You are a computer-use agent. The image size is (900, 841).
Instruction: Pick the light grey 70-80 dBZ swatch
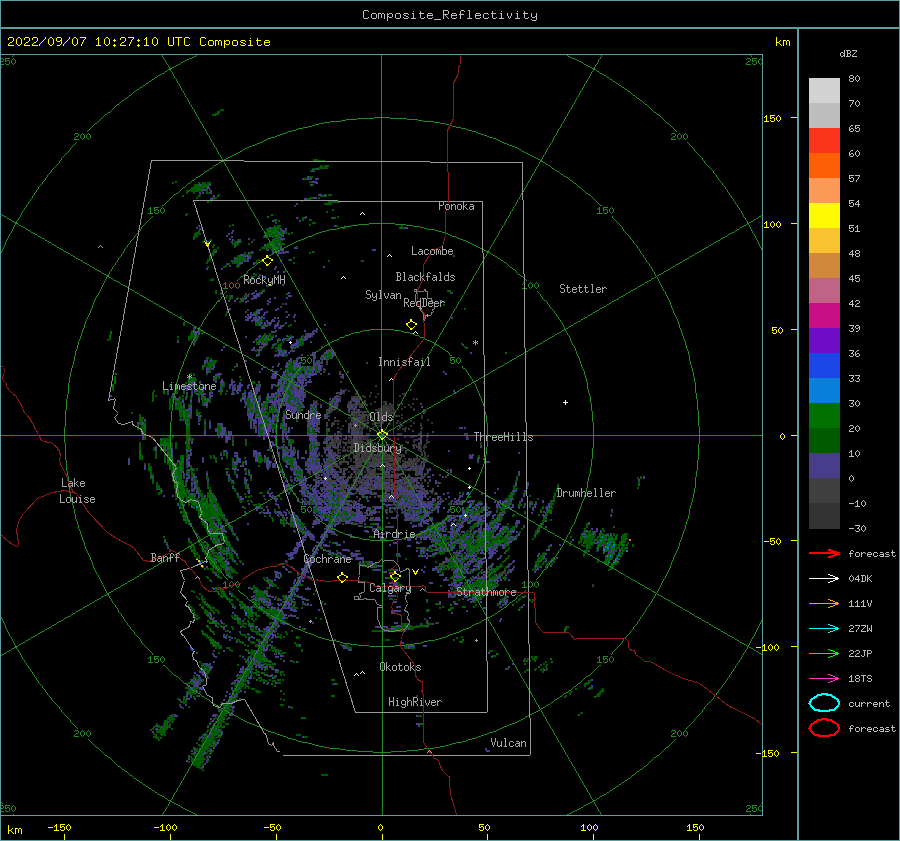tap(824, 91)
